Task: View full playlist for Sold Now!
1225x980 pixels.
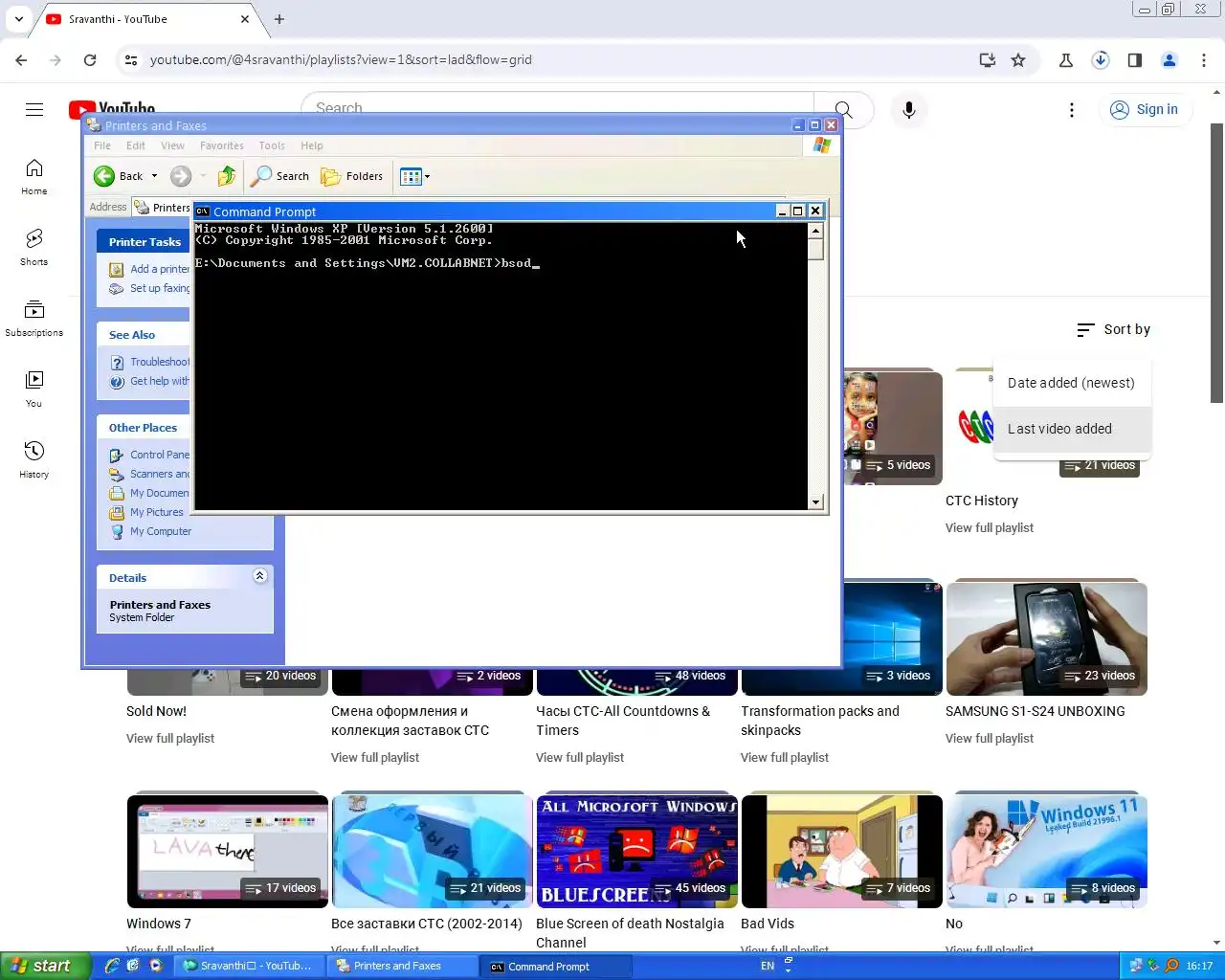Action: pos(170,738)
